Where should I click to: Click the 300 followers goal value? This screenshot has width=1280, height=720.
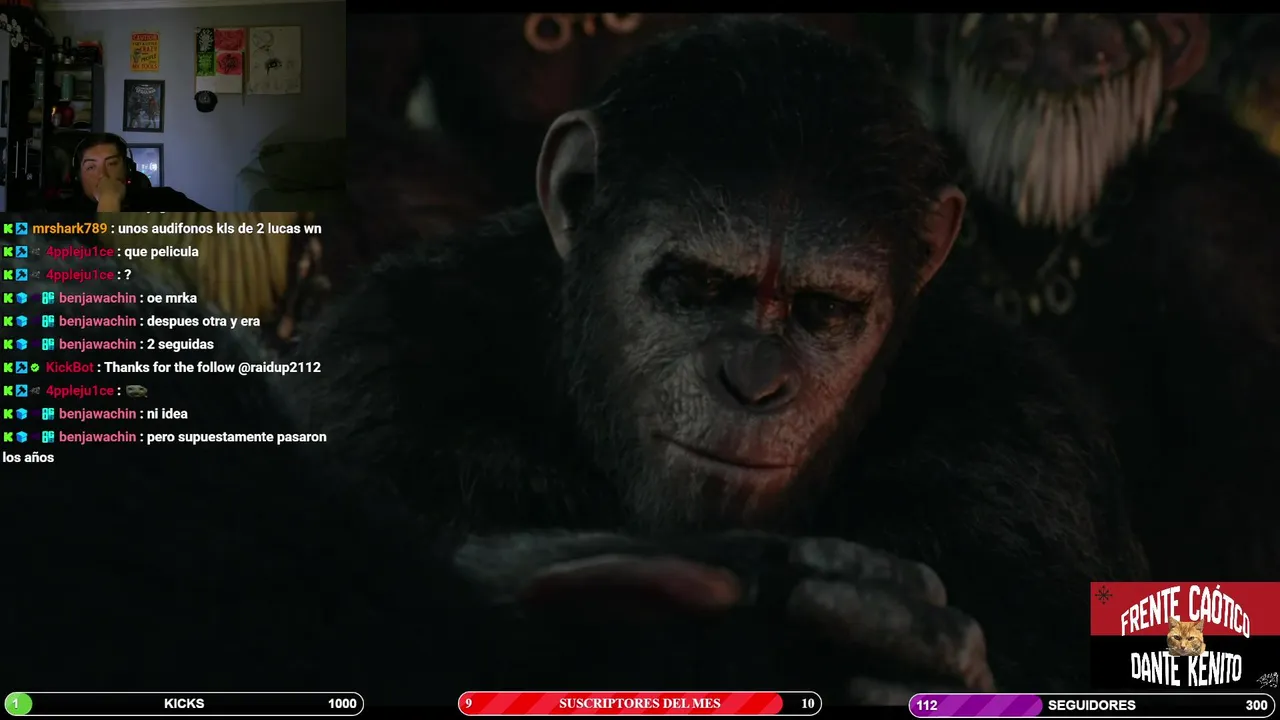(x=1256, y=705)
